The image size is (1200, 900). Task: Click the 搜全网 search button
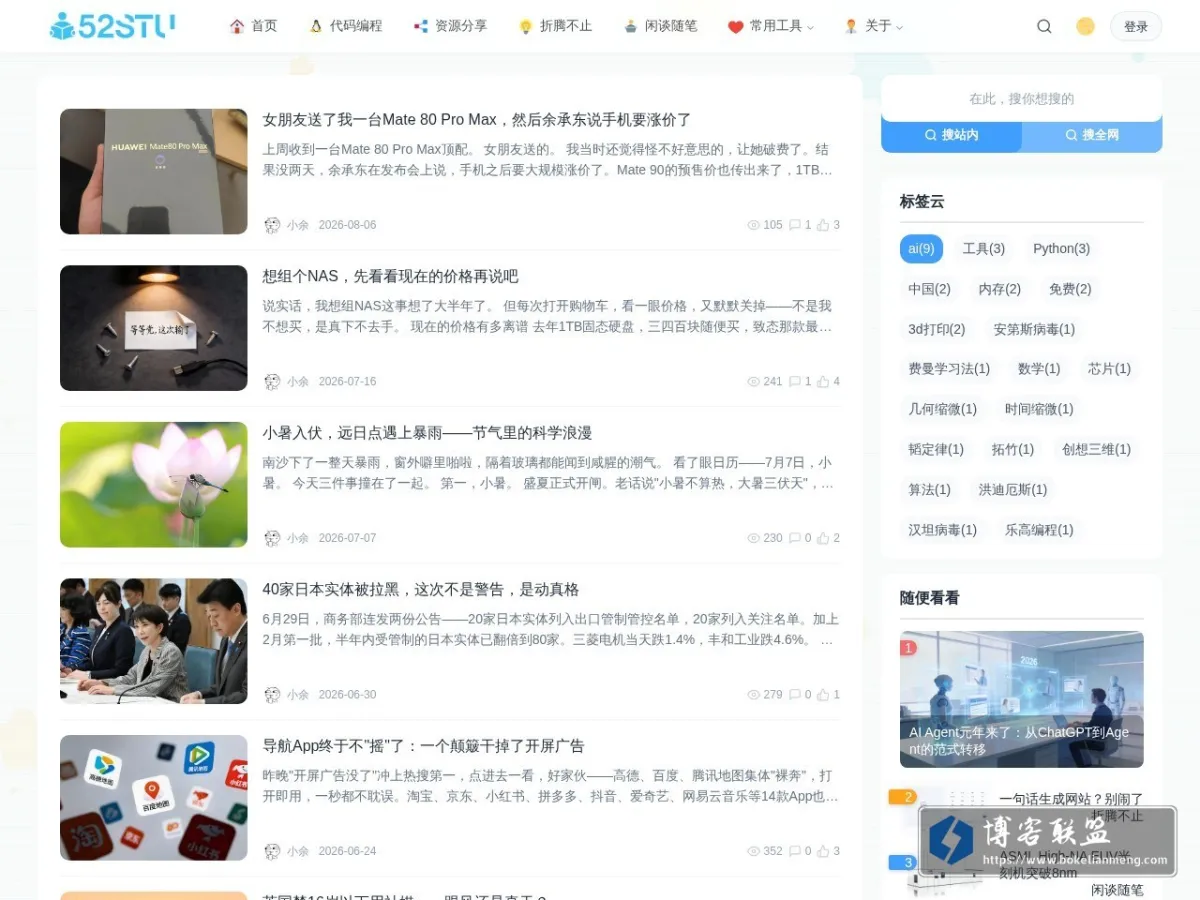1092,135
